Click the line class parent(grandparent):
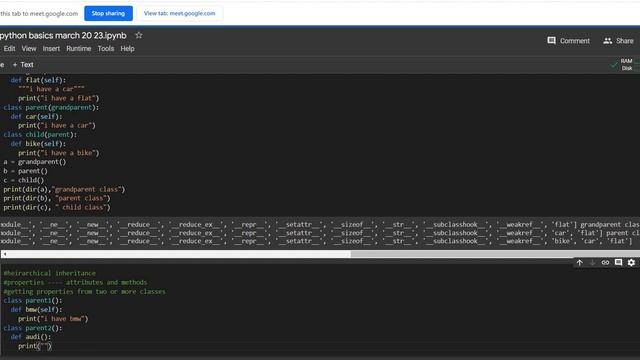The width and height of the screenshot is (640, 360). [51, 107]
